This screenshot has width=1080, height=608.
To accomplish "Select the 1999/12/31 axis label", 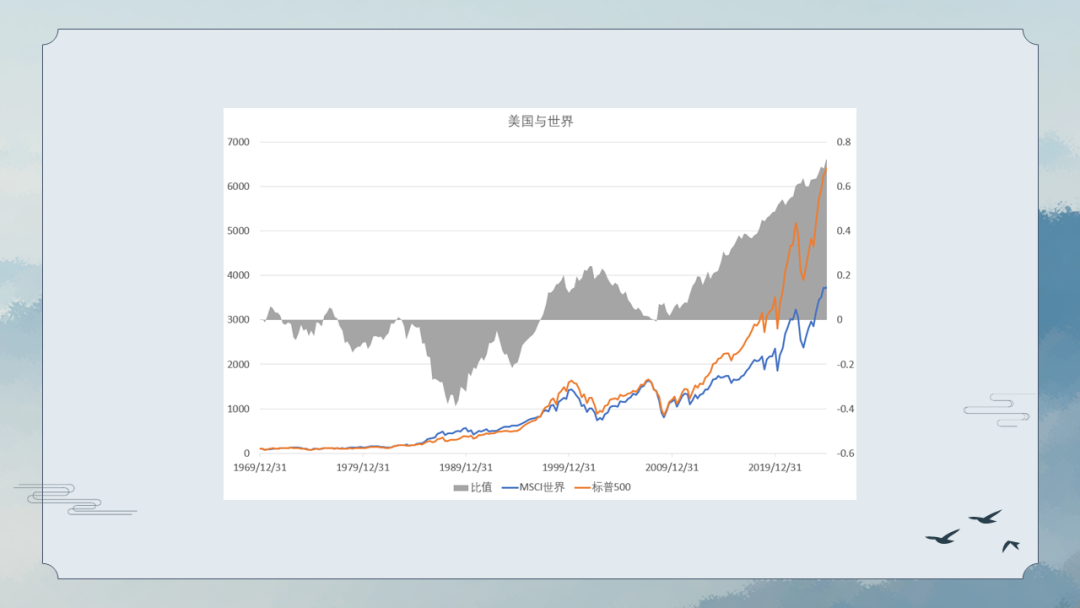I will click(569, 468).
